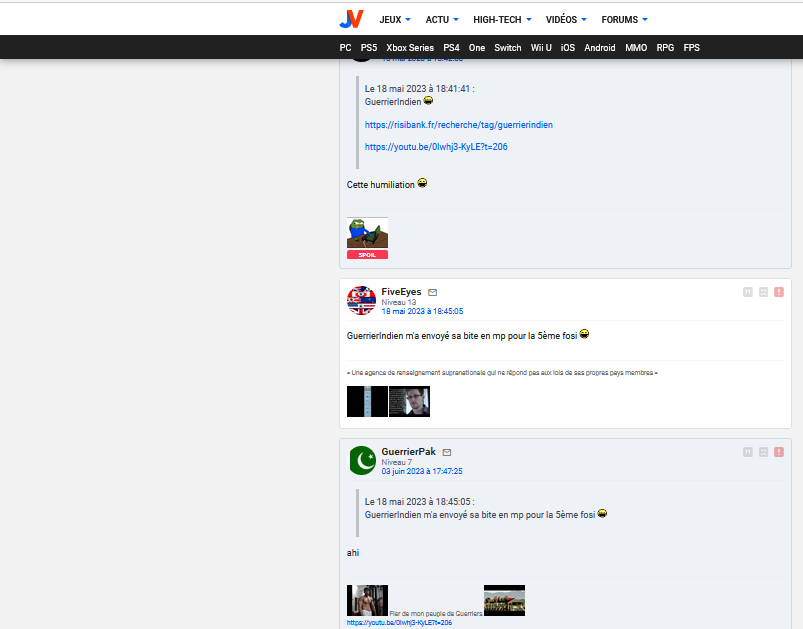
Task: Report FiveEyes post with red exclamation icon
Action: [779, 292]
